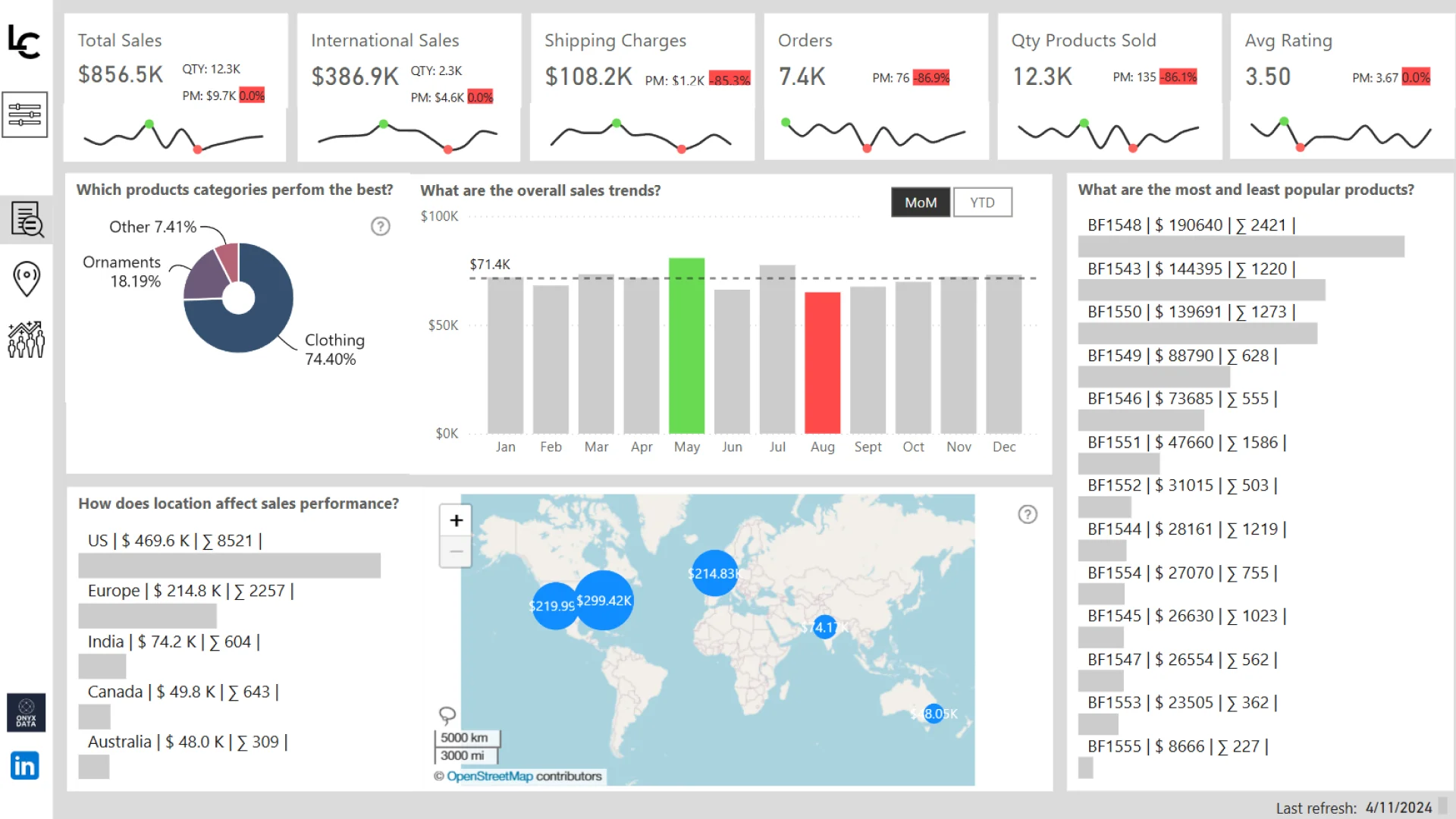Viewport: 1456px width, 819px height.
Task: Select product BF1555 bar
Action: [1086, 768]
